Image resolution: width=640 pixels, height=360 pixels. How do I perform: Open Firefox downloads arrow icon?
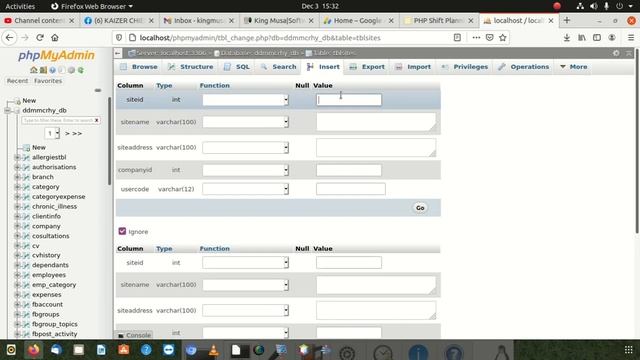coord(567,38)
